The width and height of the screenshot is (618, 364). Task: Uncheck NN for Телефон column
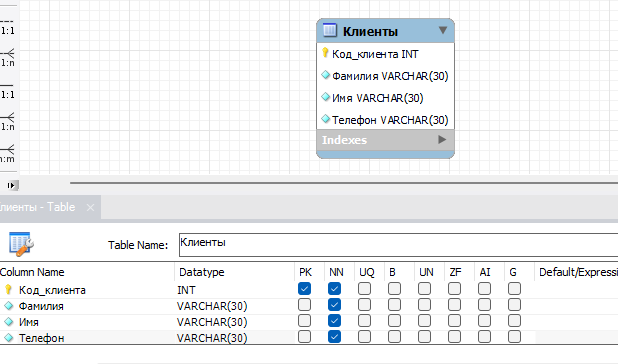334,336
